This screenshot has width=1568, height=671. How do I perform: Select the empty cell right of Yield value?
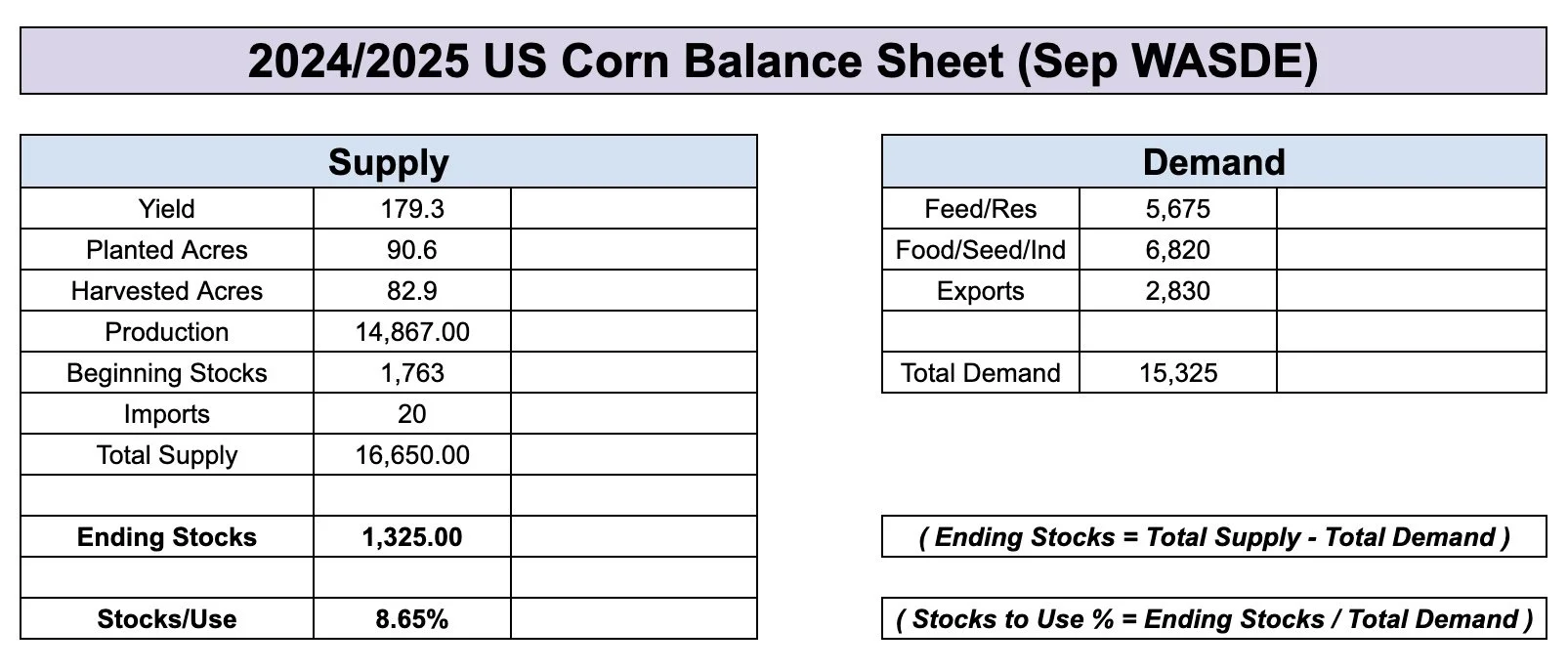633,209
